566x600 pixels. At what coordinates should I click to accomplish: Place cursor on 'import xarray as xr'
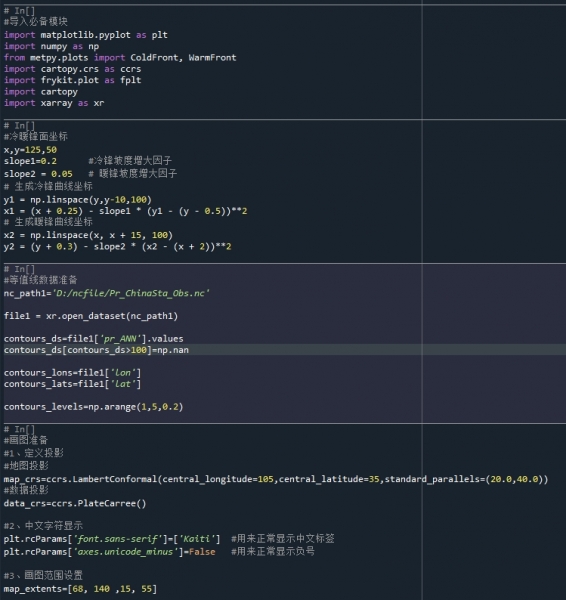click(54, 103)
